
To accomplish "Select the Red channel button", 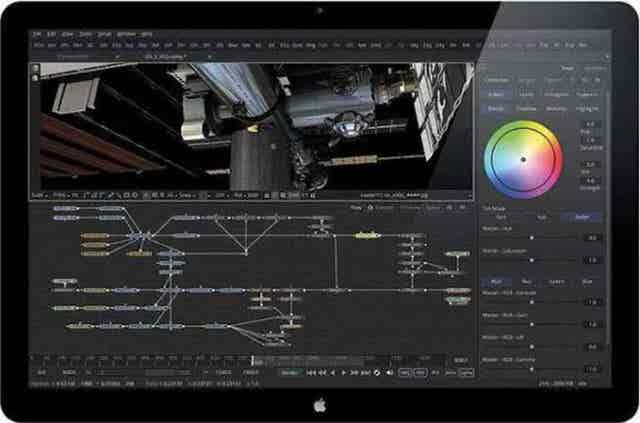I will coord(525,282).
